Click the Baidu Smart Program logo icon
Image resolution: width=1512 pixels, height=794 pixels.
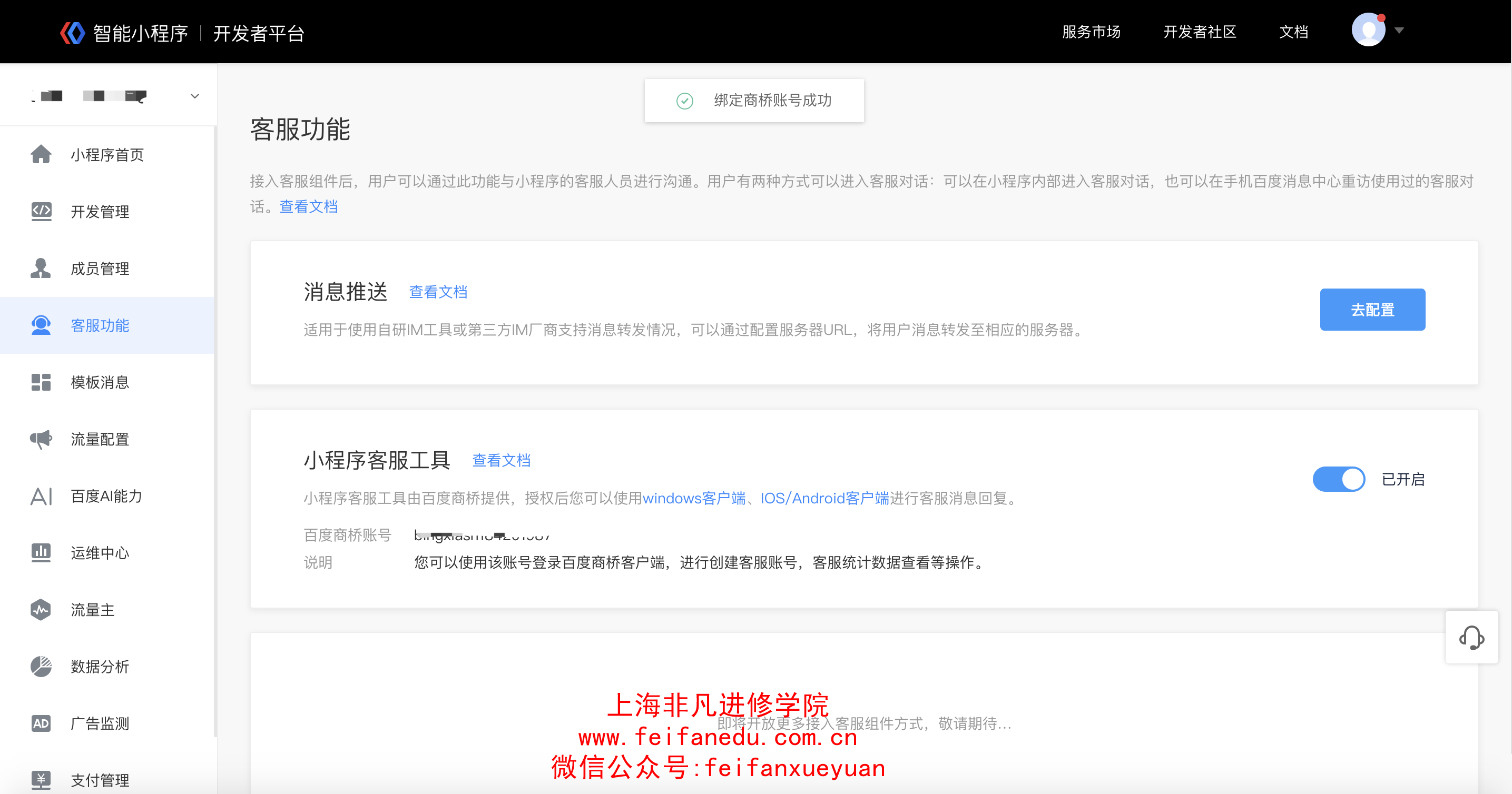73,33
